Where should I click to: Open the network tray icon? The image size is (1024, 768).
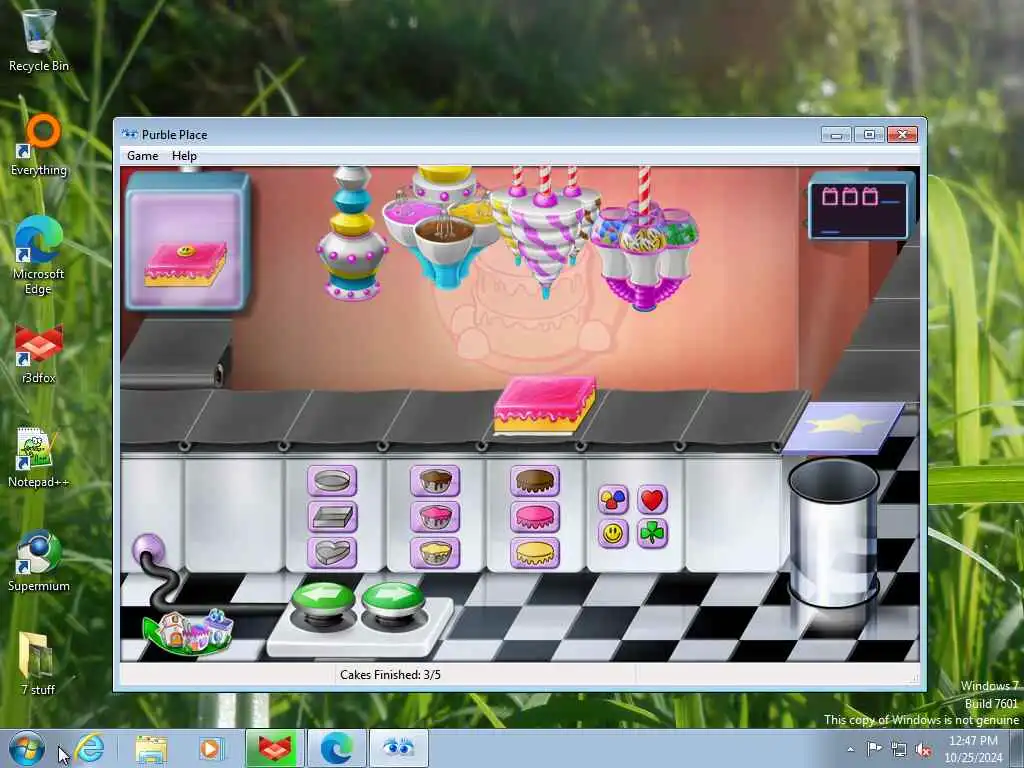coord(899,749)
